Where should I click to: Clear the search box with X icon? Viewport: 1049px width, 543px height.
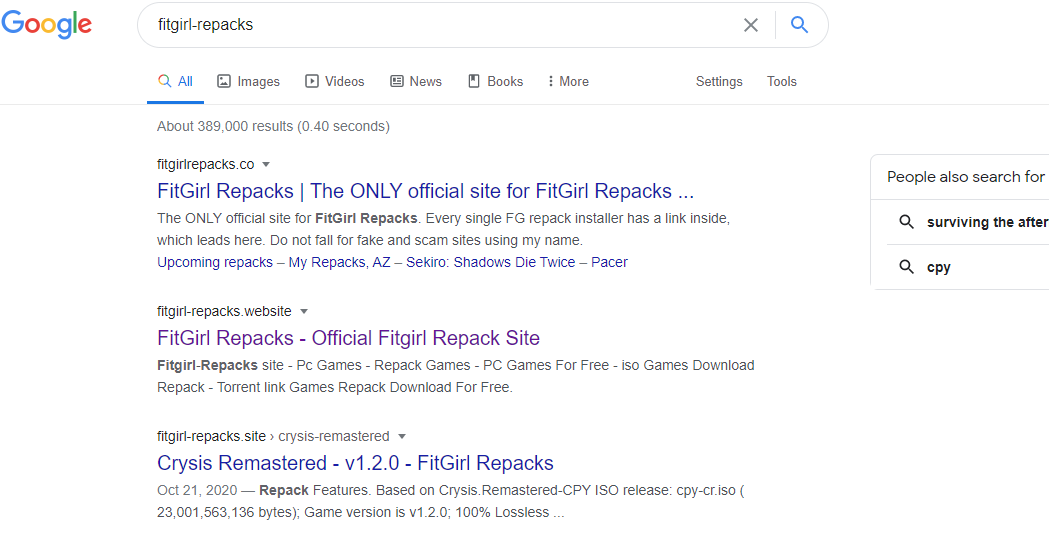click(x=751, y=25)
